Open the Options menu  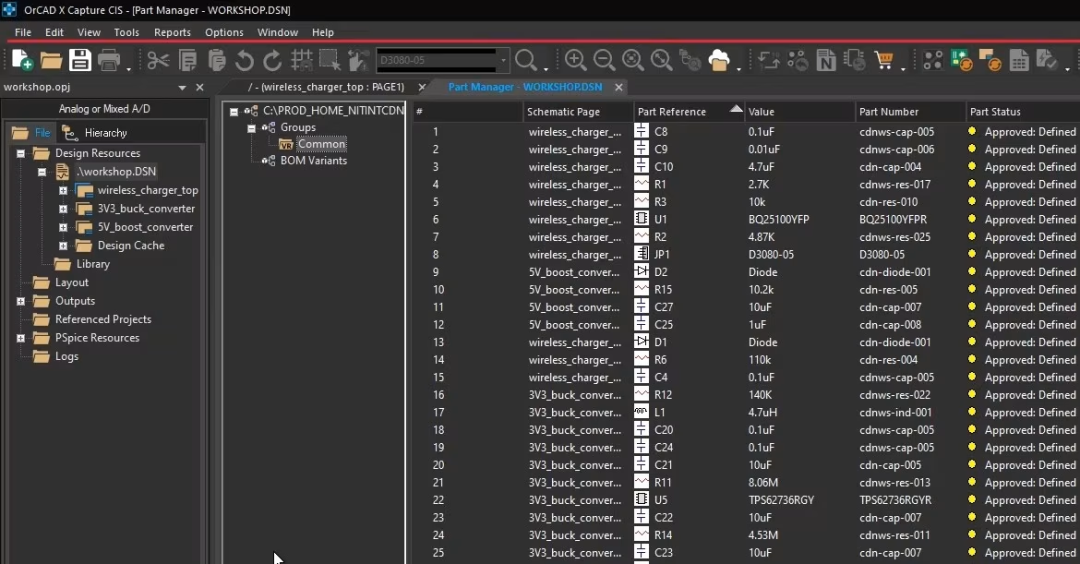[x=224, y=32]
